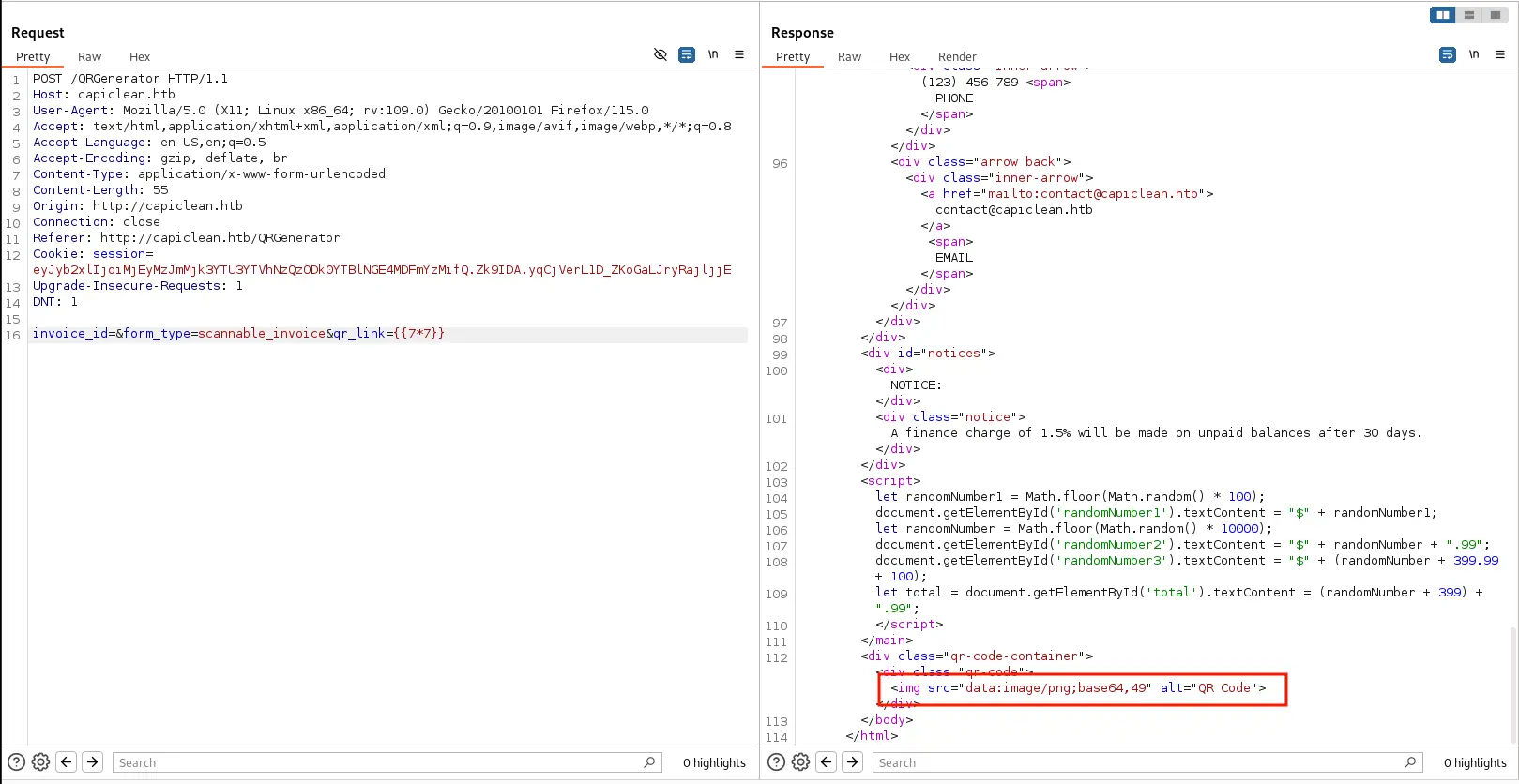
Task: Focus the Response search input field
Action: pos(1147,762)
